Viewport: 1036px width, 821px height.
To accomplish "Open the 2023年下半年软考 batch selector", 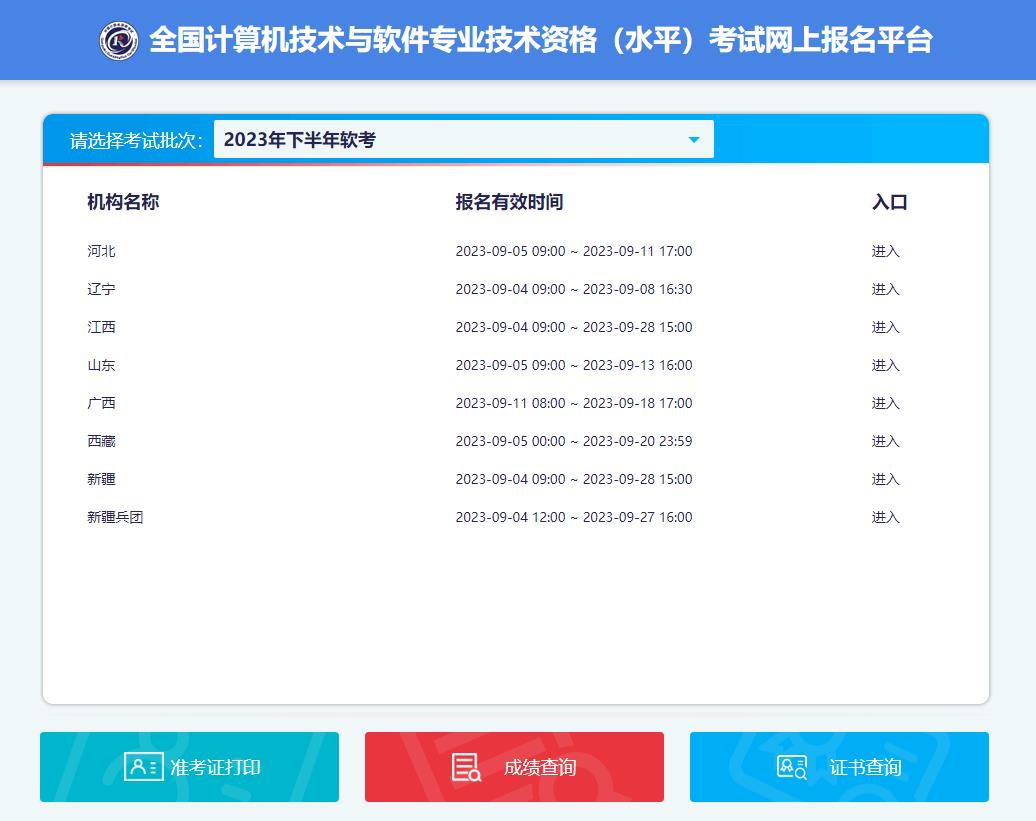I will (x=450, y=140).
